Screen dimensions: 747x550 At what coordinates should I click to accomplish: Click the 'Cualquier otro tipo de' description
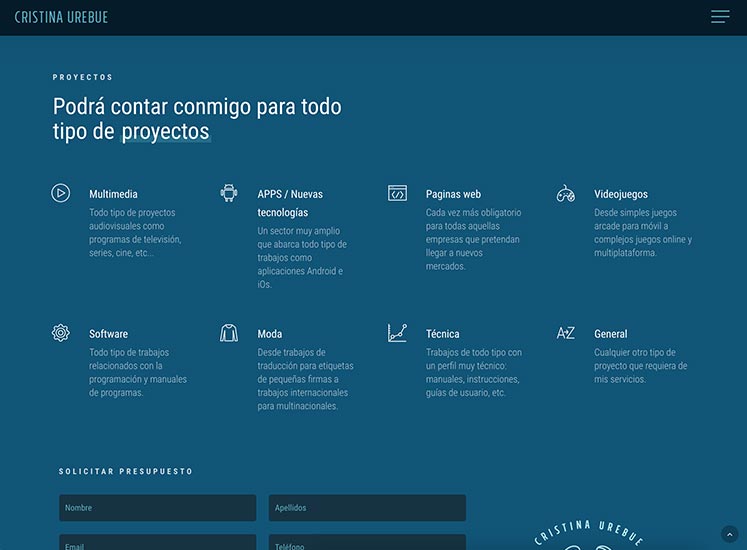[x=641, y=366]
